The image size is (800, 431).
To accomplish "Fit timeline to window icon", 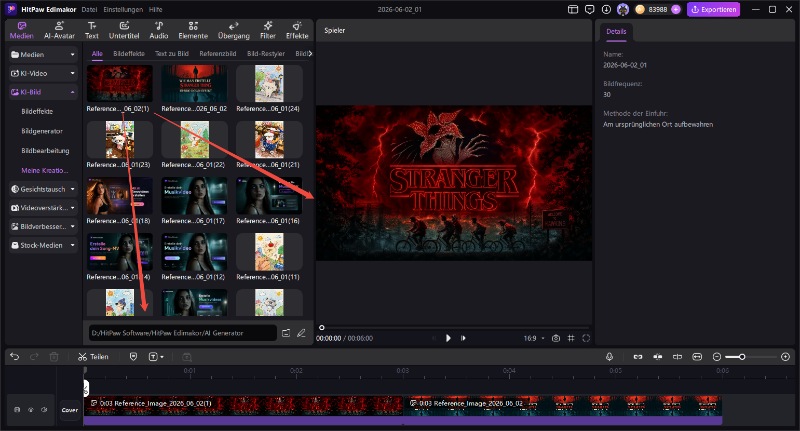I will (697, 357).
